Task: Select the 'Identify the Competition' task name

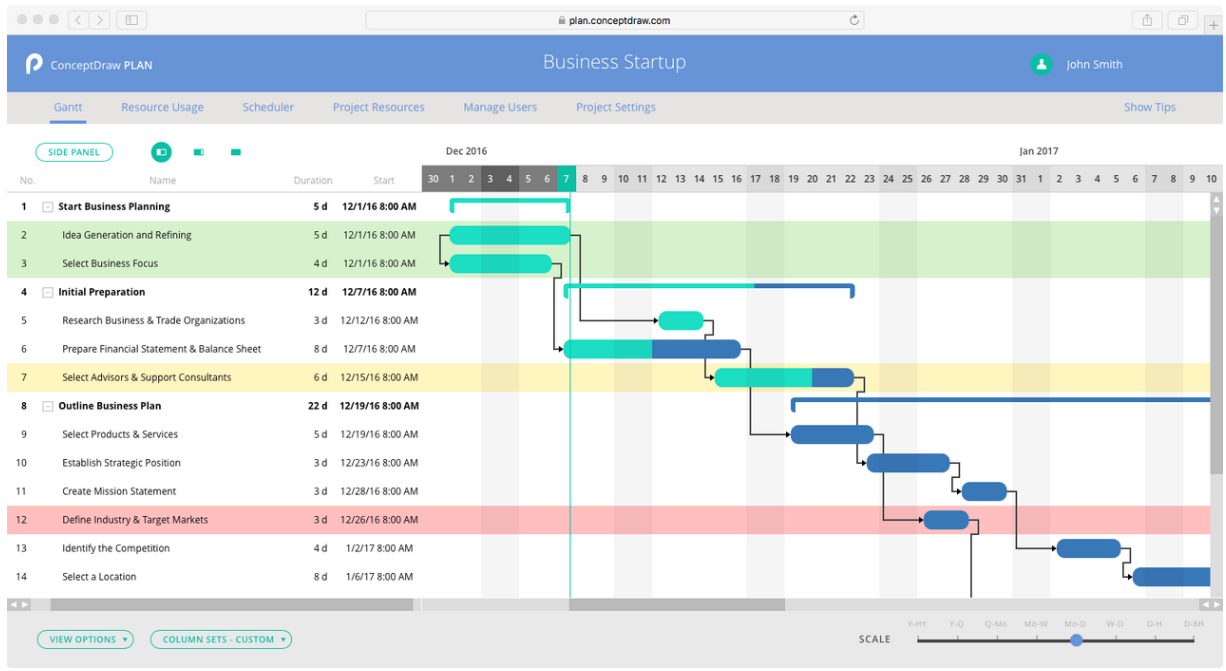Action: [116, 549]
